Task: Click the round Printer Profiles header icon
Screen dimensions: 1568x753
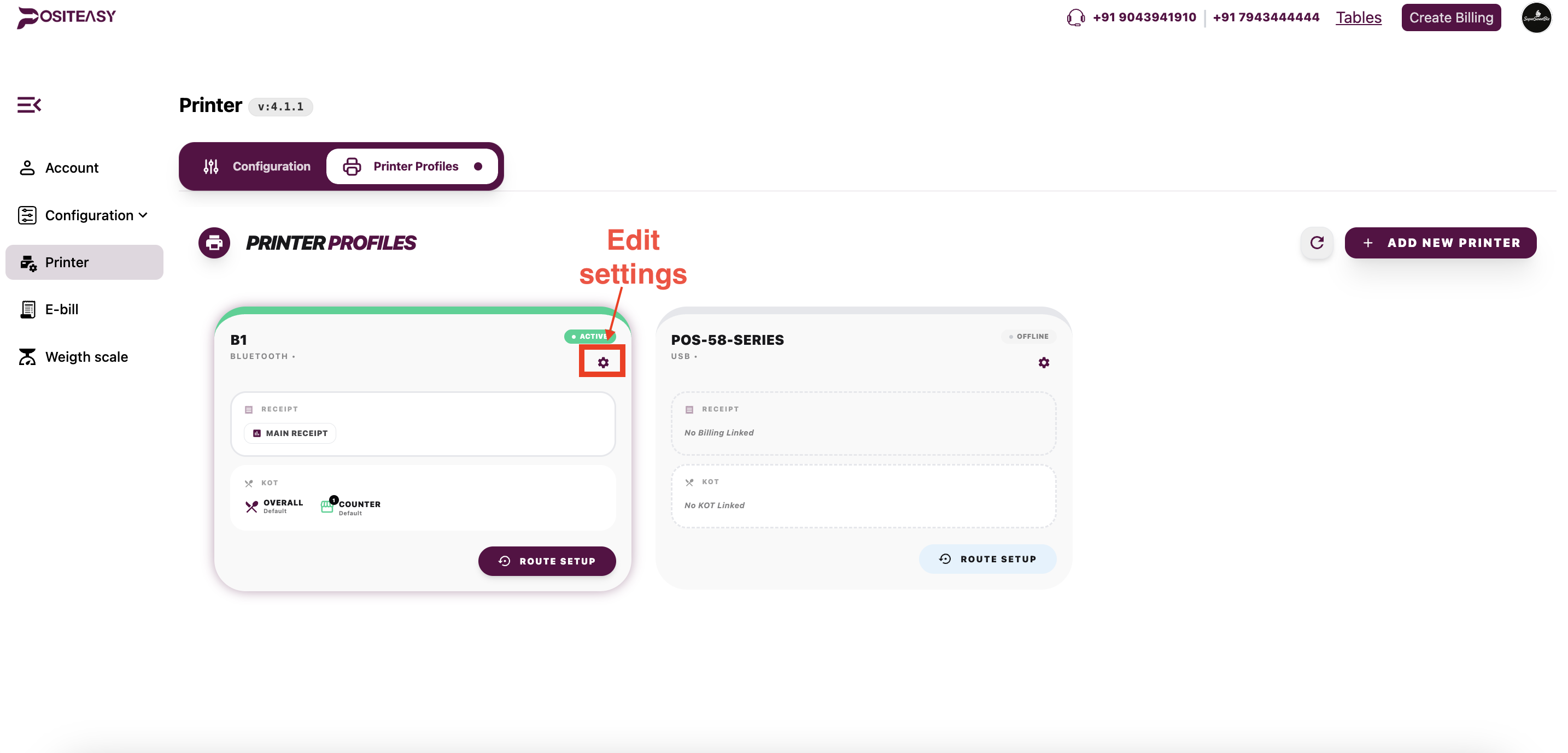Action: [x=214, y=243]
